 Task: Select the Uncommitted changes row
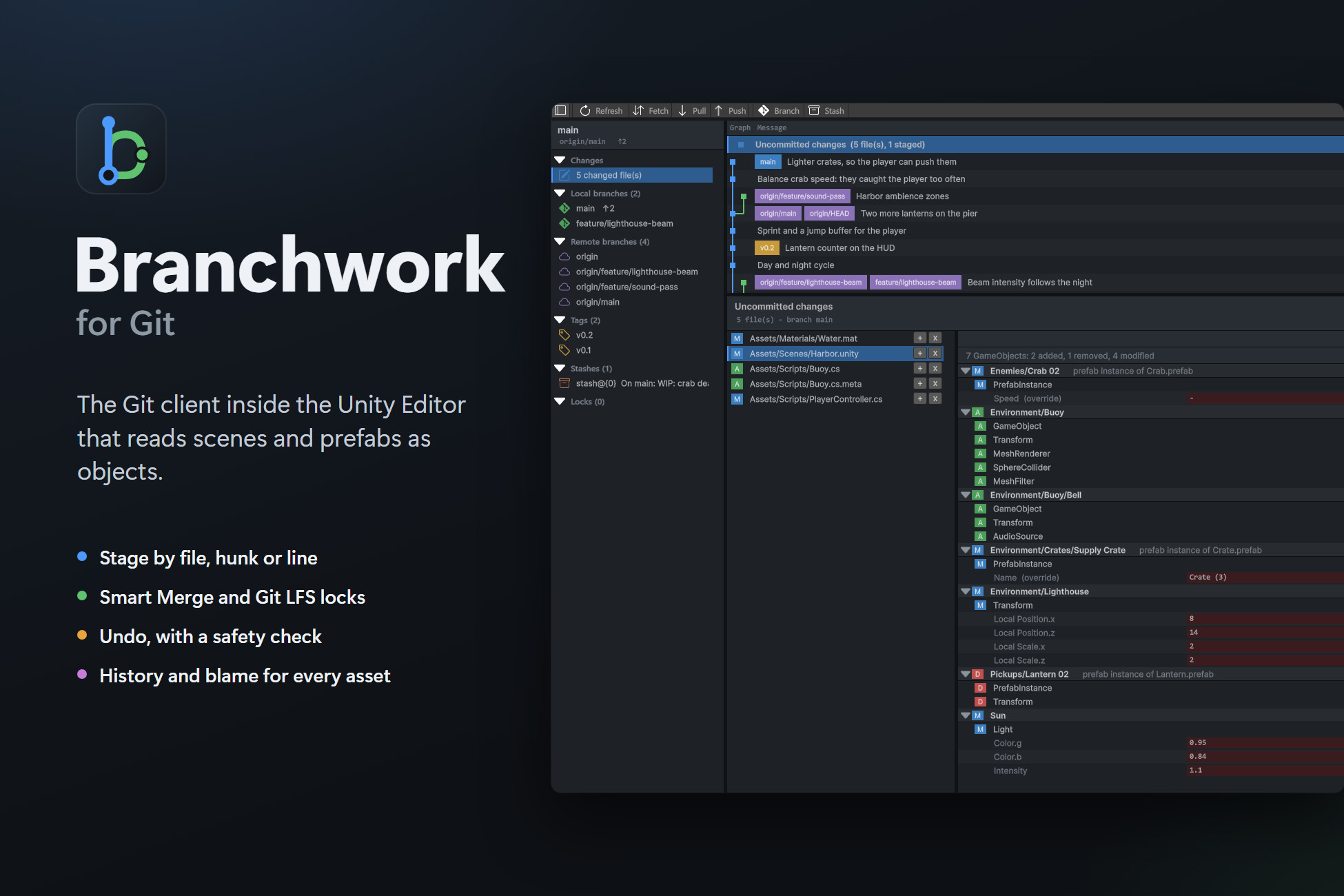pyautogui.click(x=1035, y=145)
